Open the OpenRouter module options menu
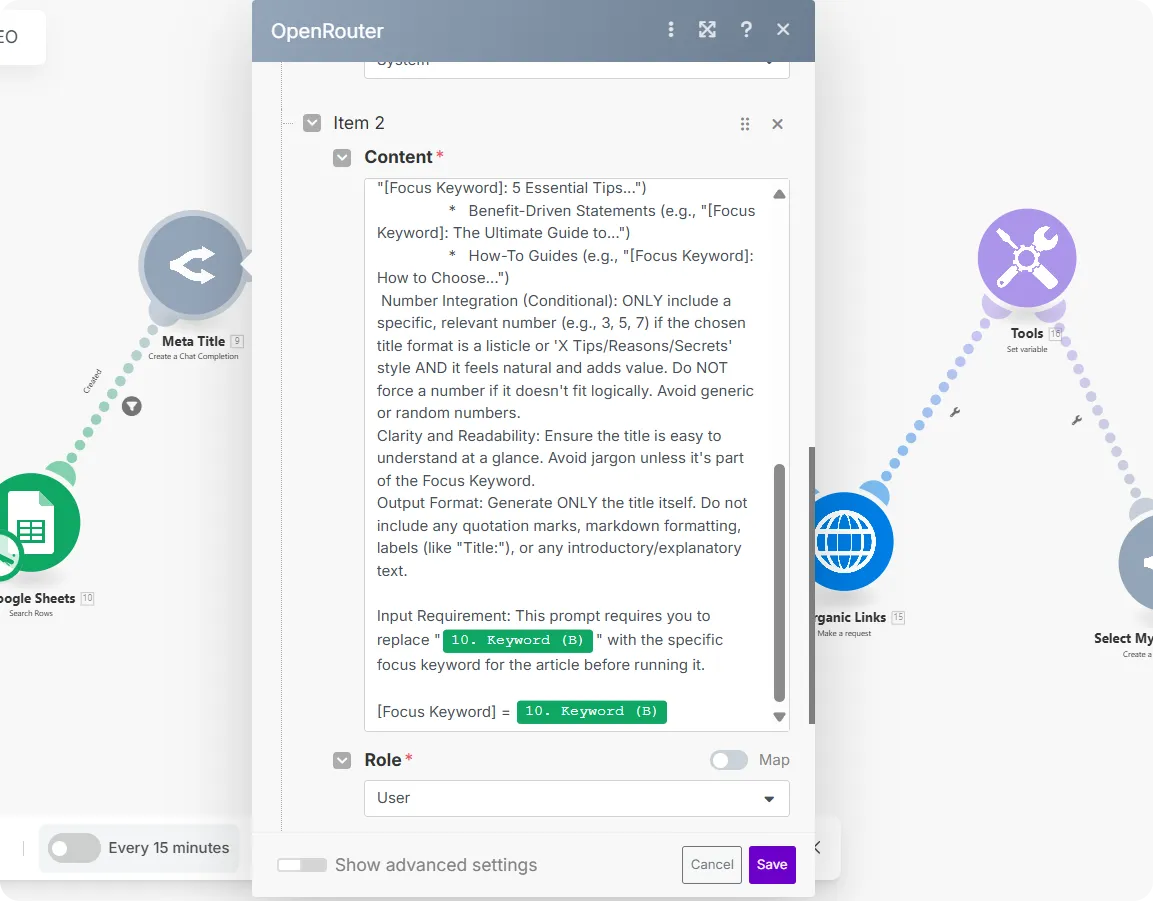The width and height of the screenshot is (1153, 901). click(x=670, y=29)
